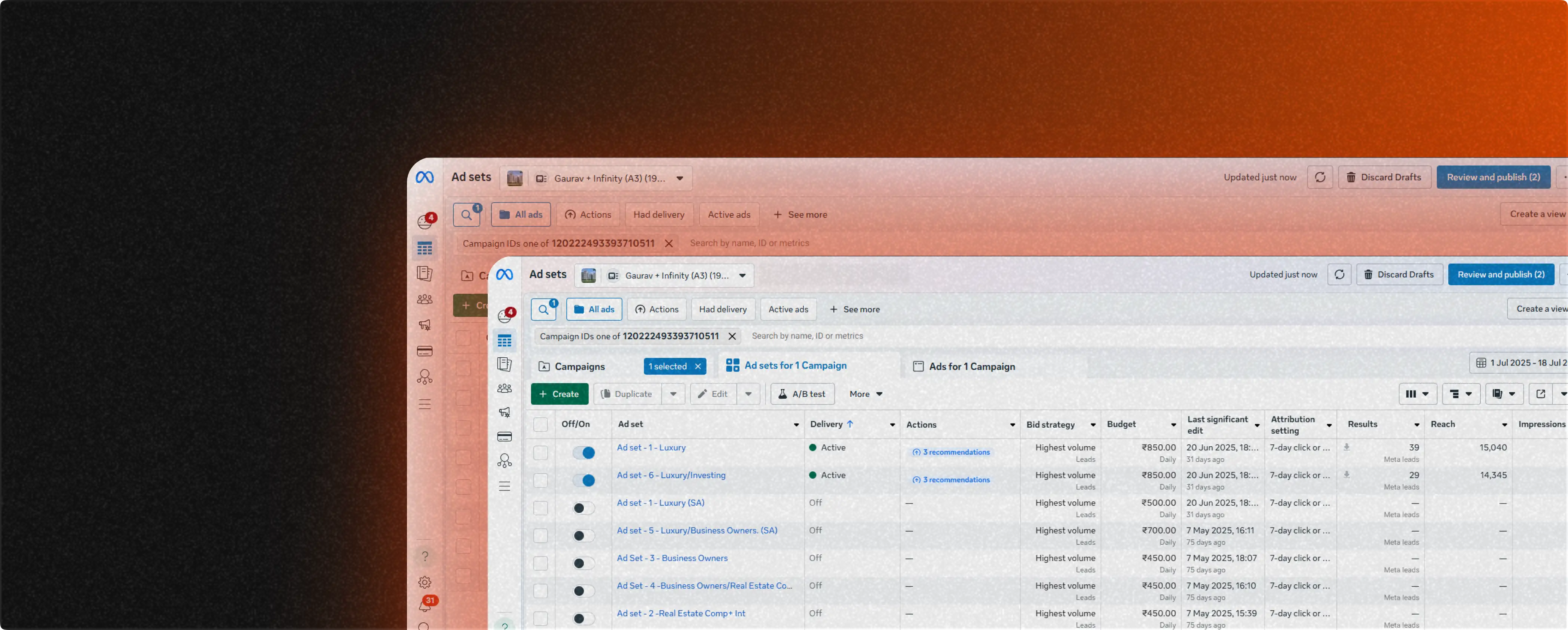Open the Ad set - 5 - Luxury/Business Owners link
The width and height of the screenshot is (1568, 630).
(697, 530)
